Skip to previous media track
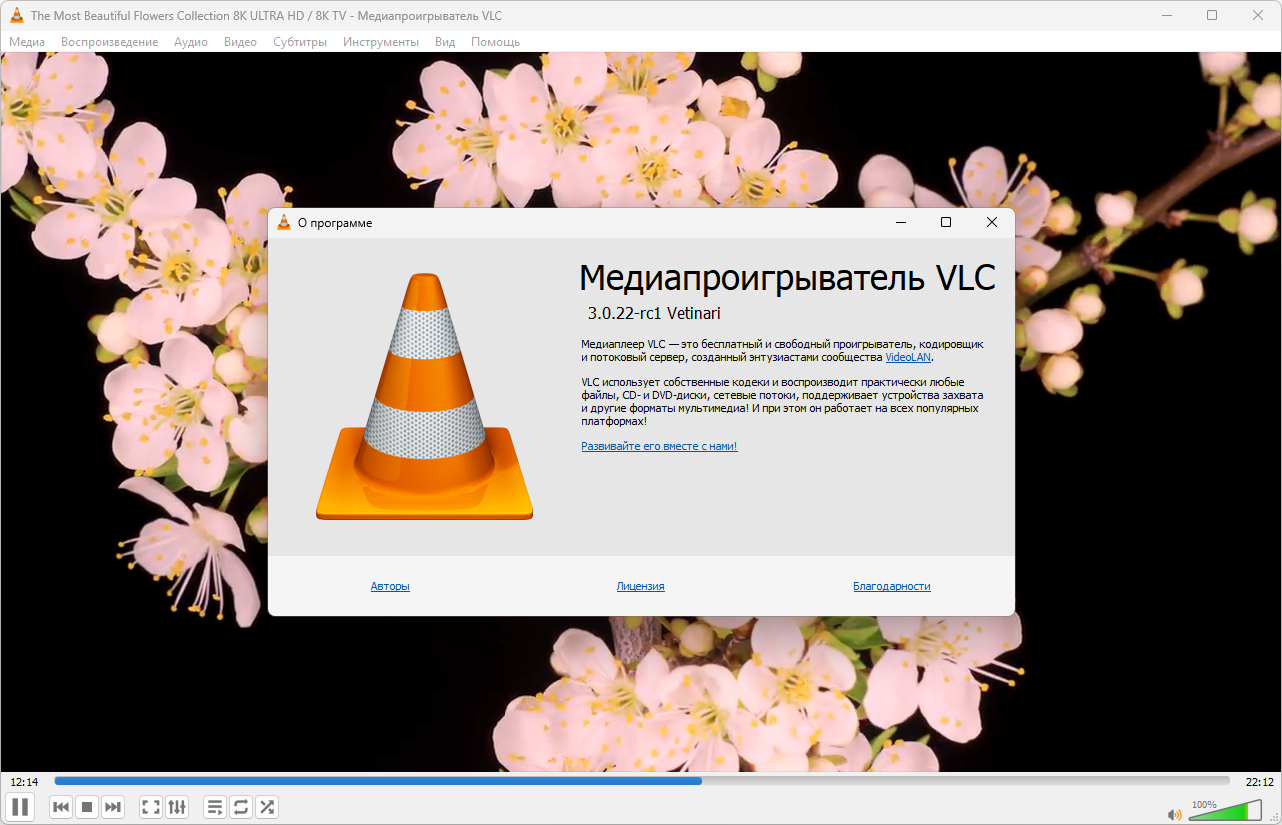This screenshot has width=1282, height=825. coord(61,807)
